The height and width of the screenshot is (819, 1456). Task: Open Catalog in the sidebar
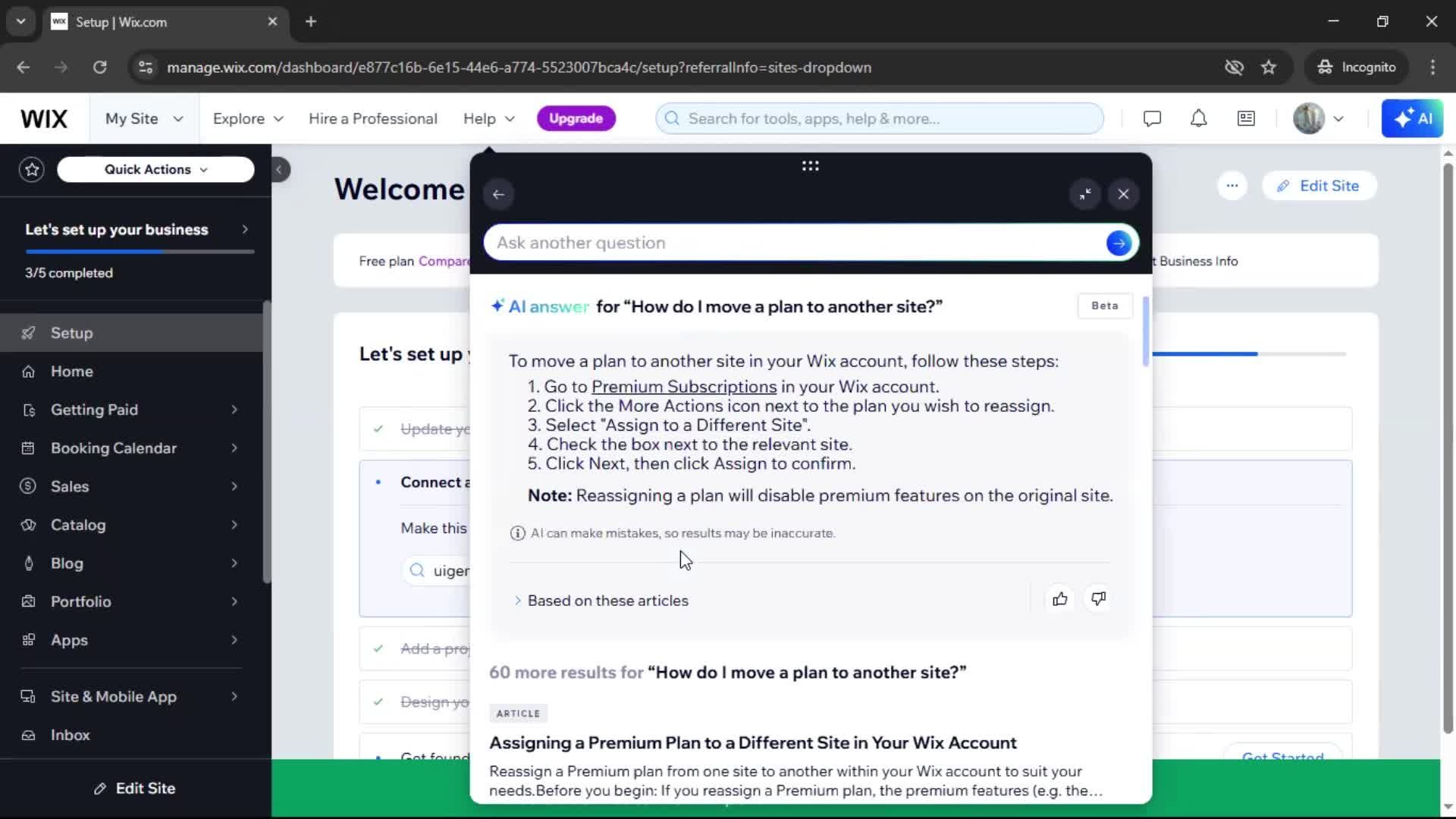point(131,525)
